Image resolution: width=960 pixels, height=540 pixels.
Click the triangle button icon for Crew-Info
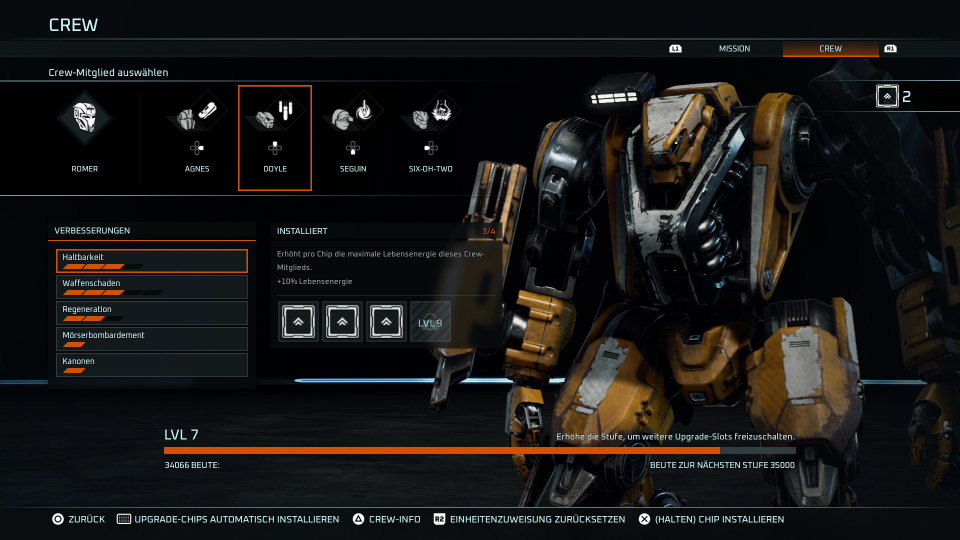(x=358, y=519)
